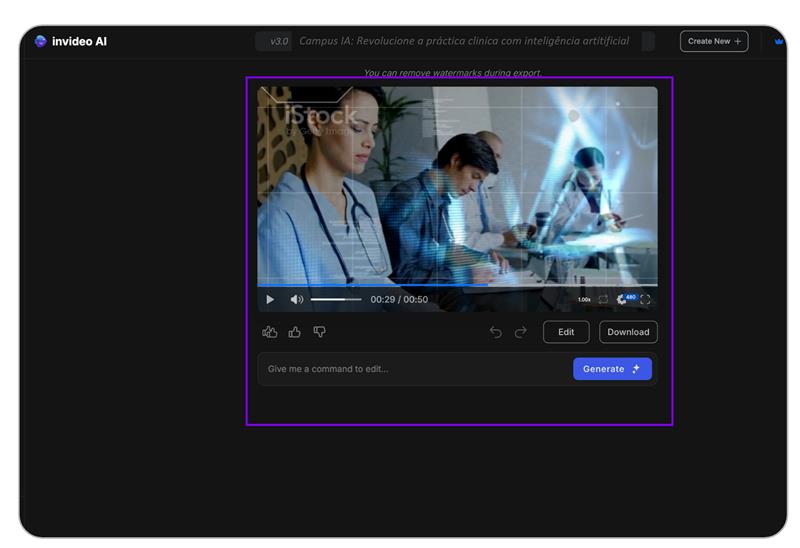Change playback speed from 1.00x
800x548 pixels.
click(584, 299)
